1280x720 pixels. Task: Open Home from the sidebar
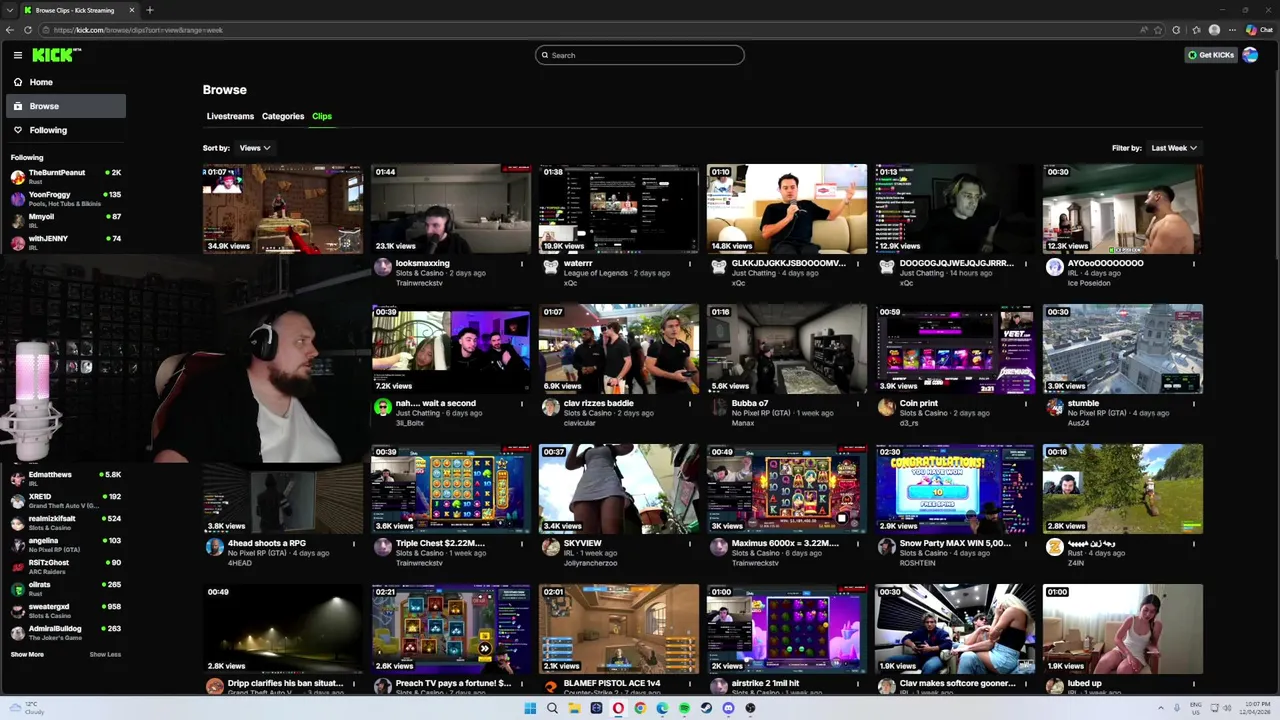pos(66,82)
